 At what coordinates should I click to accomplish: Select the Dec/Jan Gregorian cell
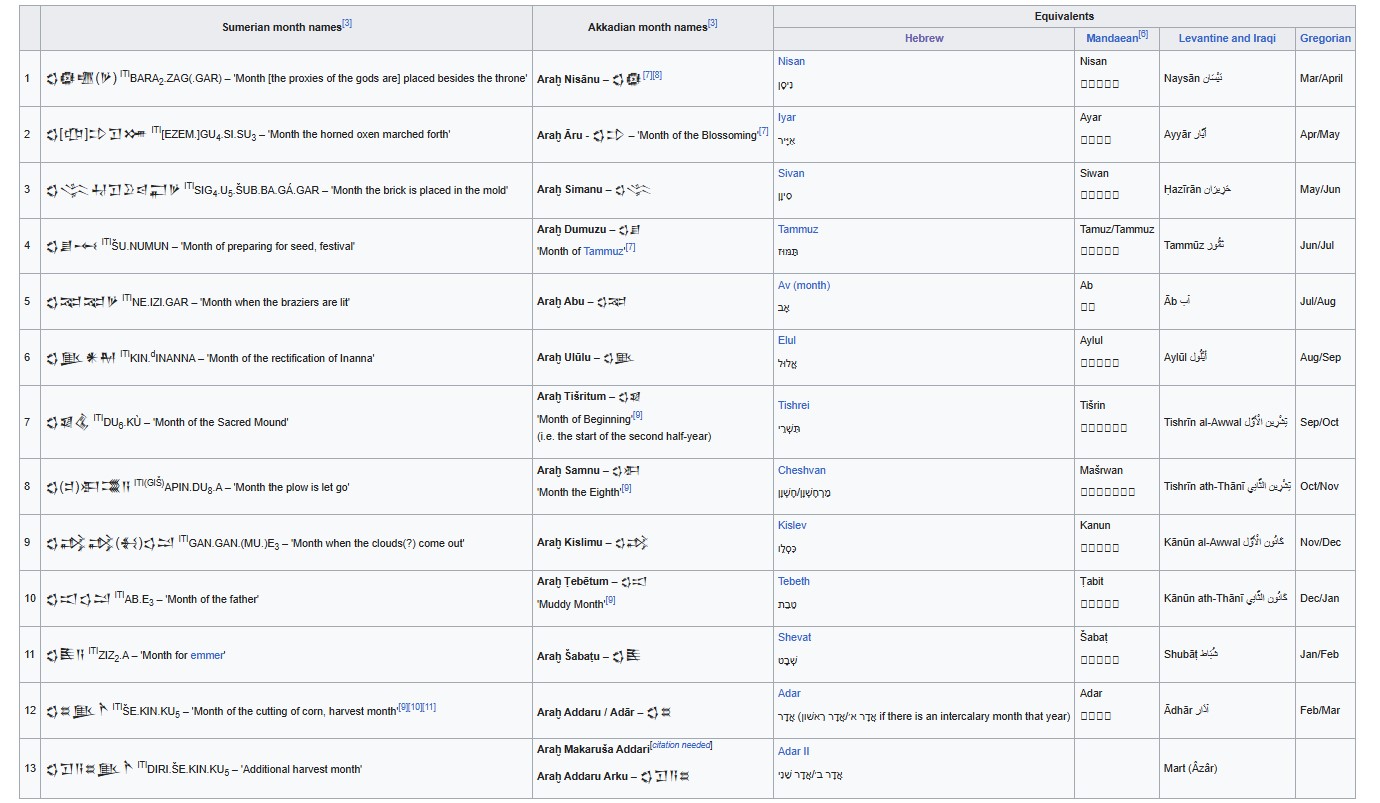(1325, 599)
